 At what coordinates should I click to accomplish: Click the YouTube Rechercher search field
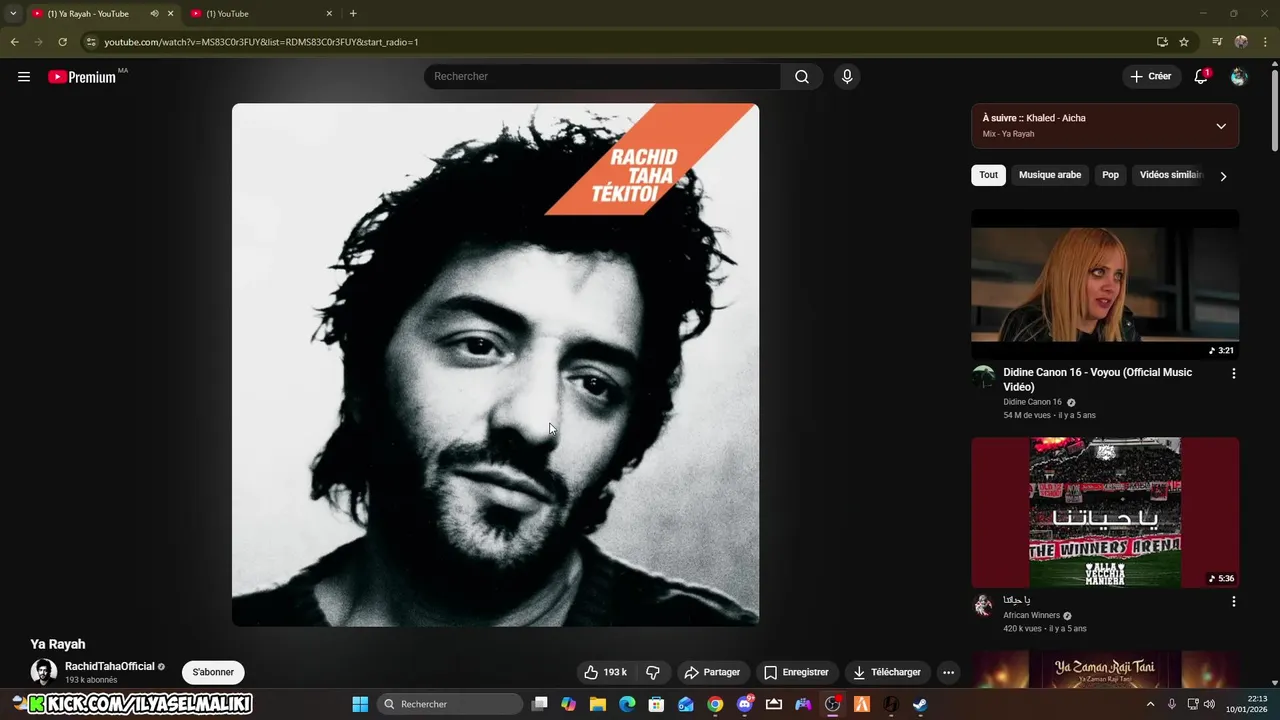602,77
